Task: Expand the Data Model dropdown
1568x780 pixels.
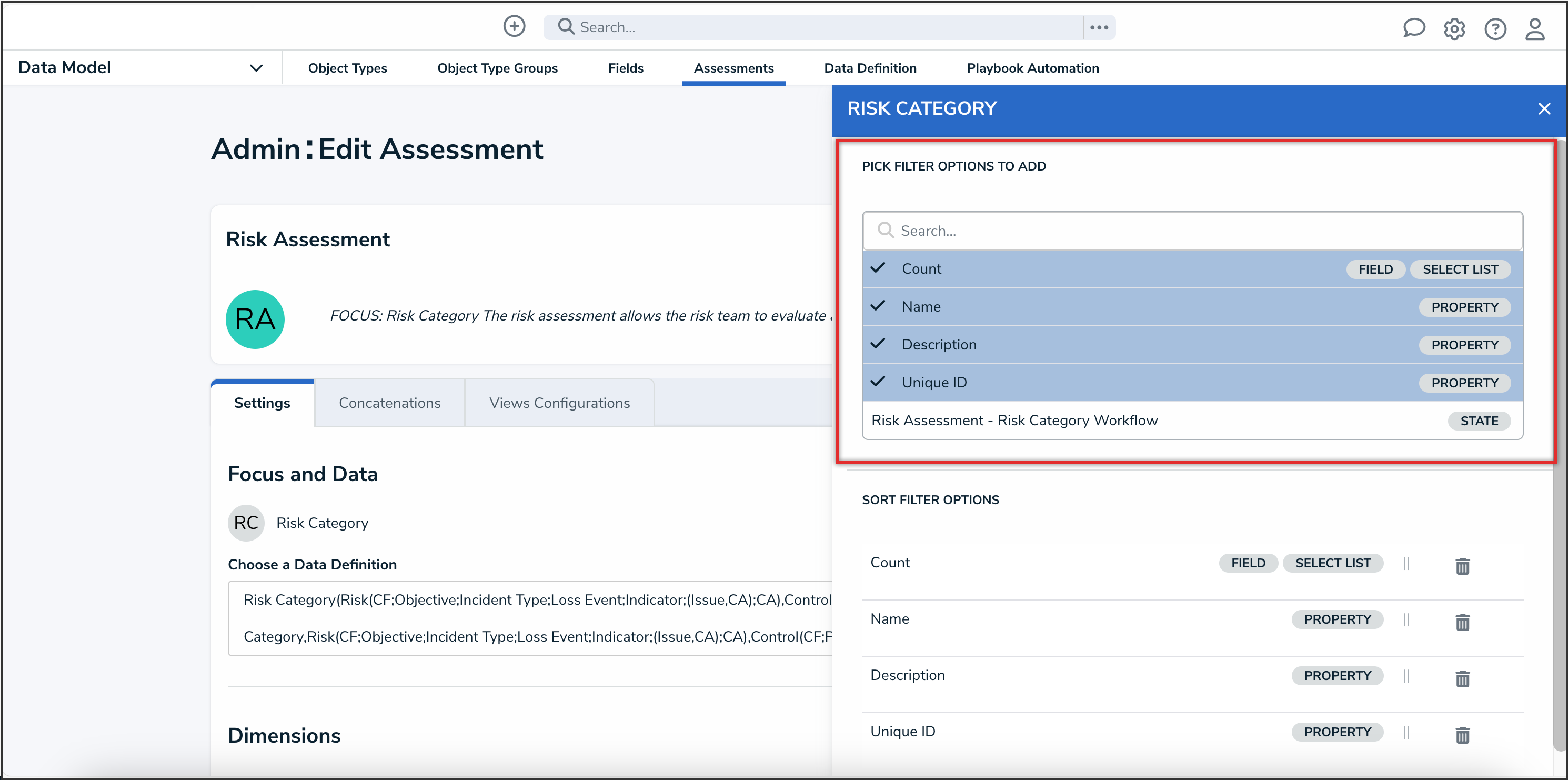Action: (256, 67)
